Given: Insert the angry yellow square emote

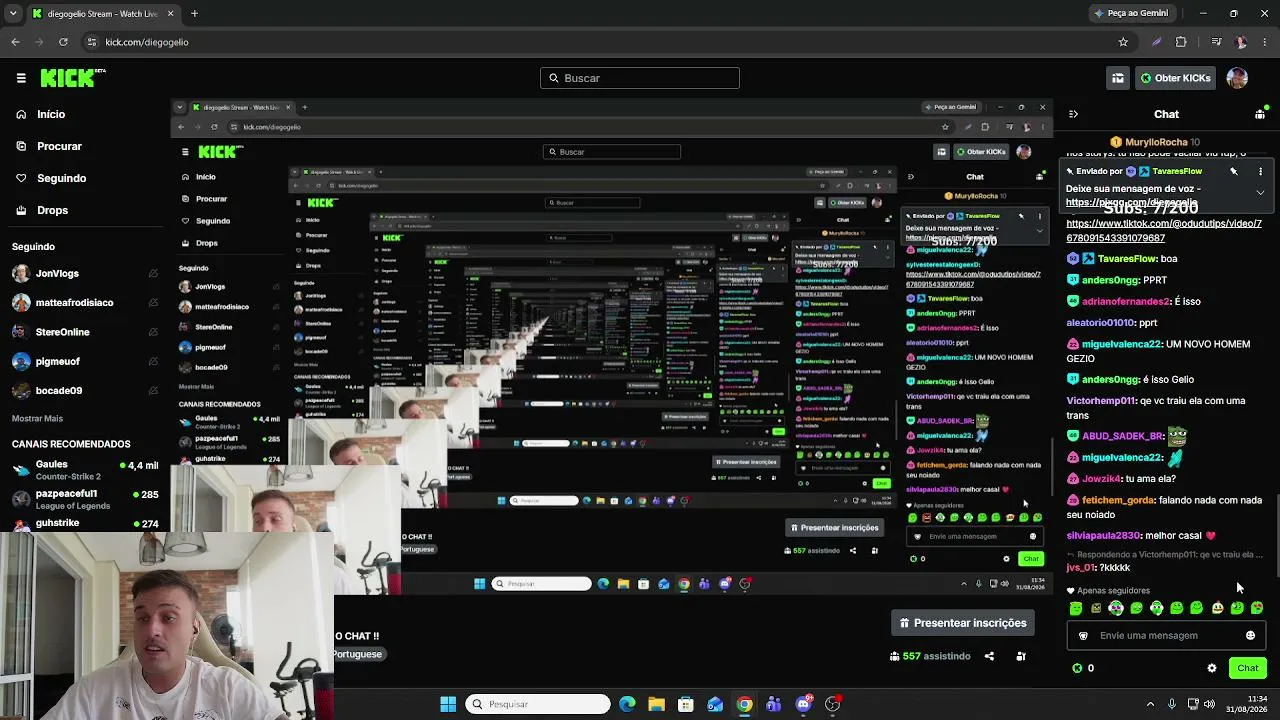Looking at the screenshot, I should coord(1096,608).
